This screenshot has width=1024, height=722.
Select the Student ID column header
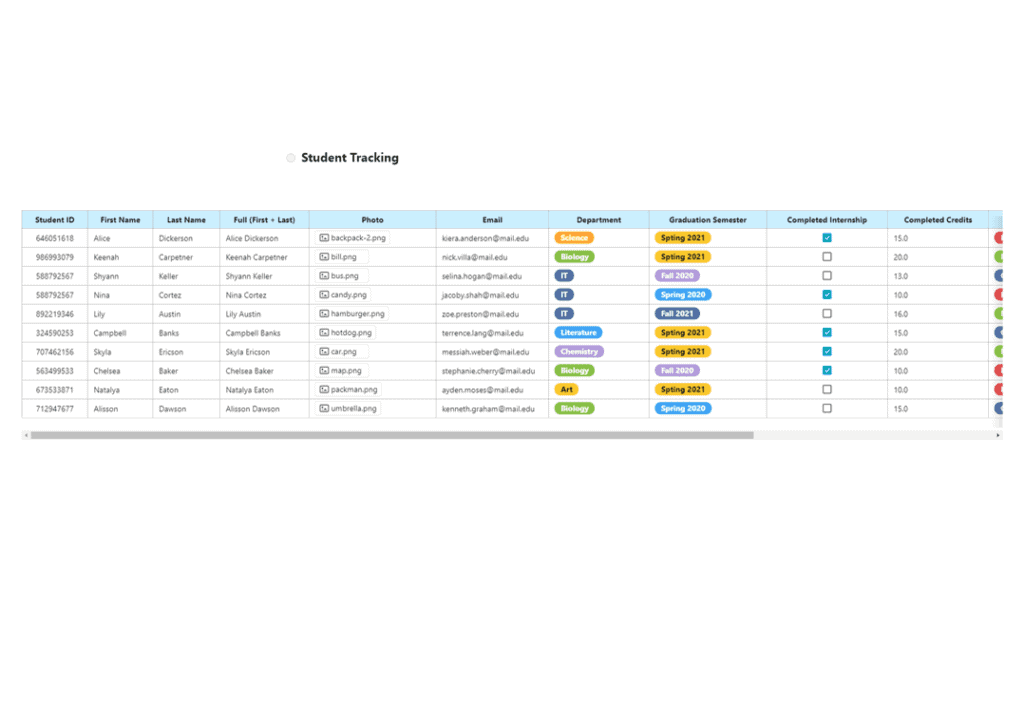coord(55,220)
